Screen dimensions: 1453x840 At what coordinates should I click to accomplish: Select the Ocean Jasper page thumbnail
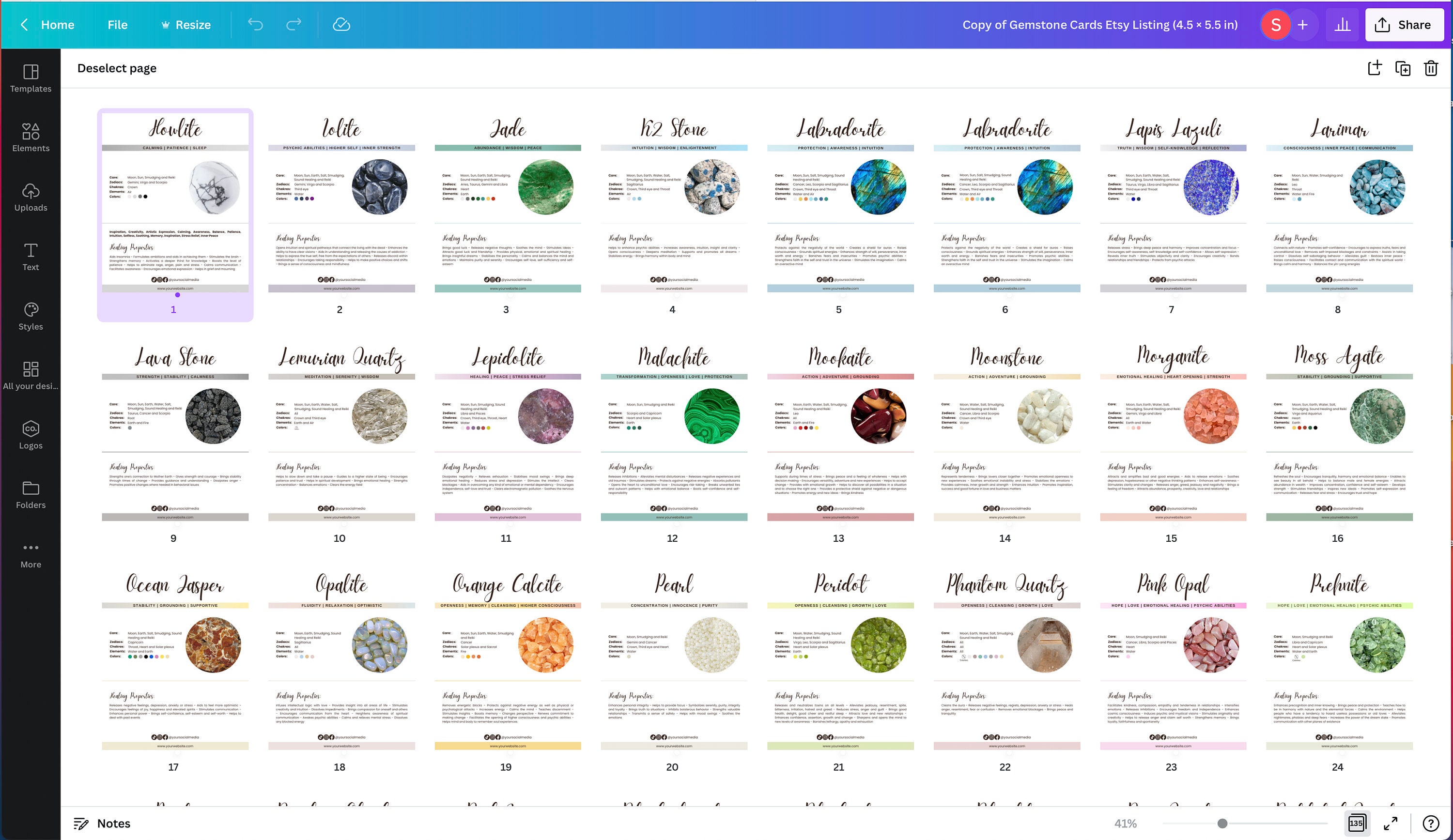pyautogui.click(x=175, y=660)
